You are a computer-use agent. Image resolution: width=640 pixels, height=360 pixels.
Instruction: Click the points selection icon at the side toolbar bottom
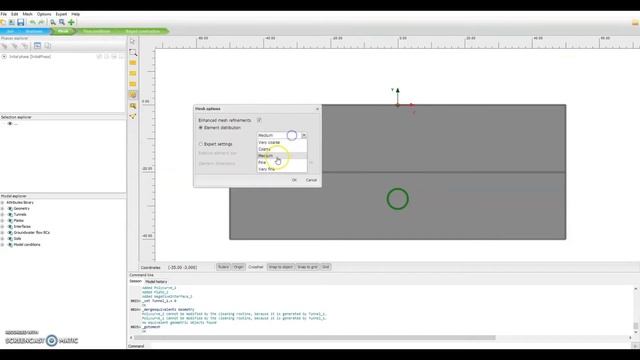(133, 116)
